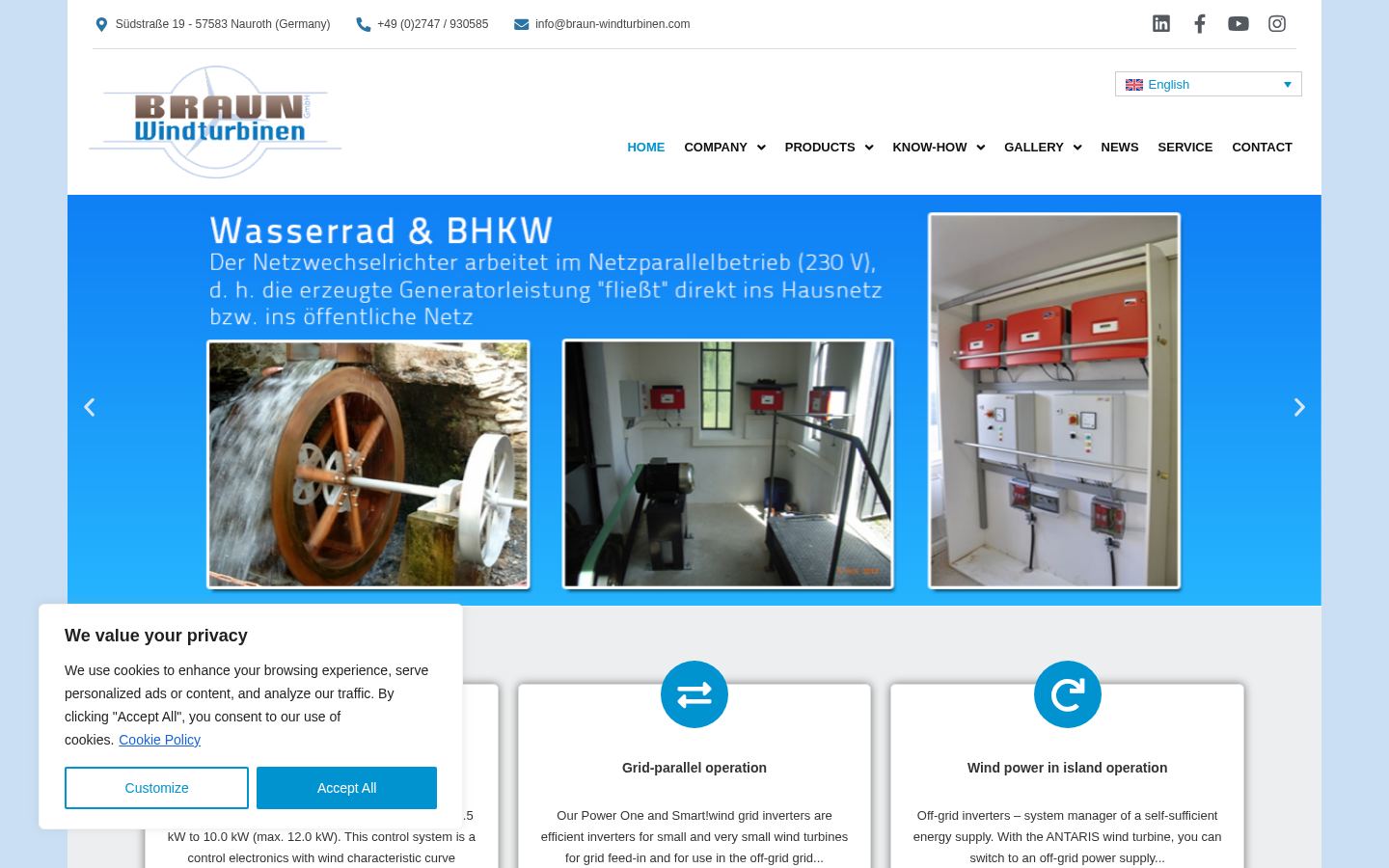Viewport: 1389px width, 868px height.
Task: Select the Home menu item
Action: point(646,148)
